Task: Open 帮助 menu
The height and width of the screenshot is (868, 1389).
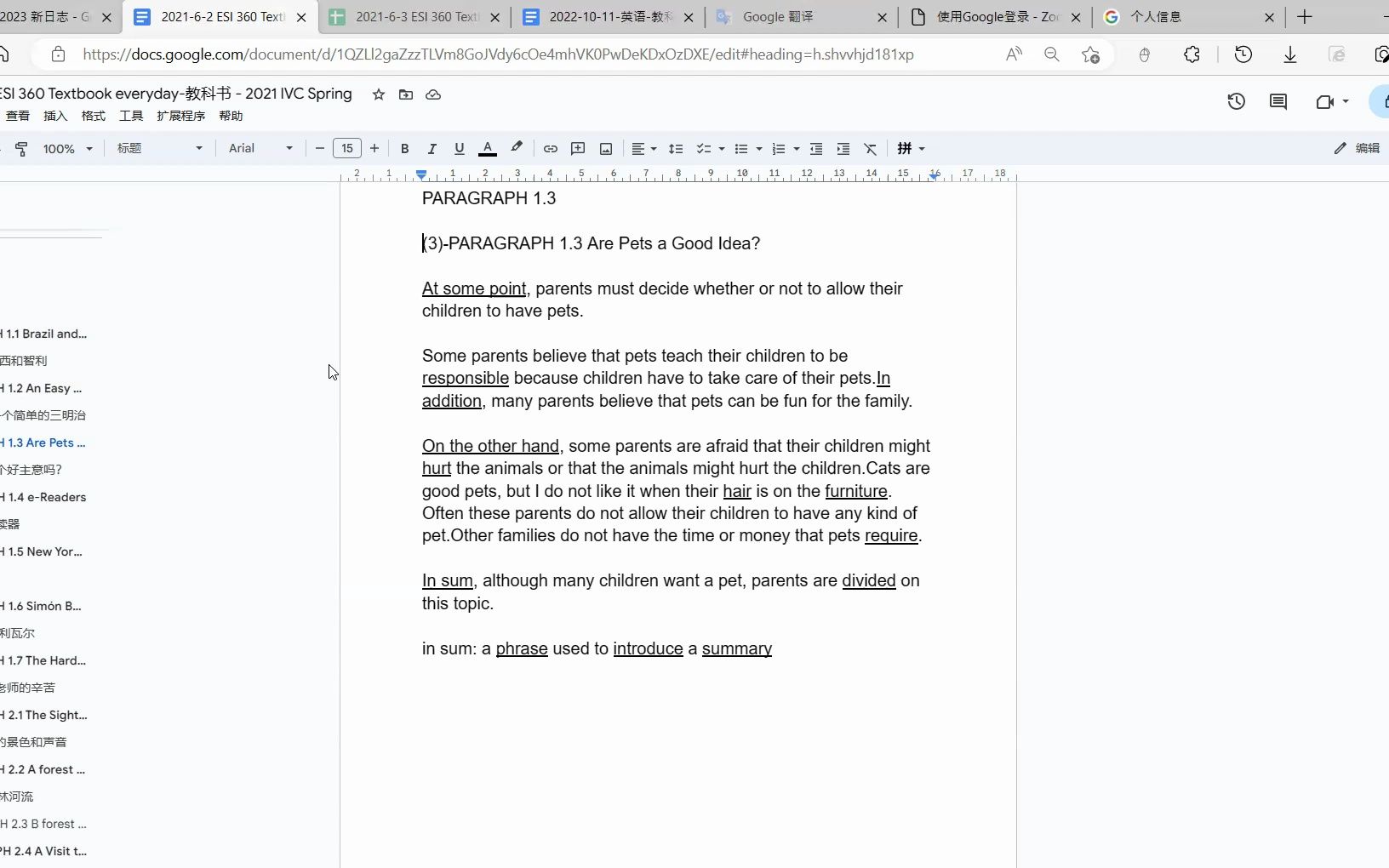Action: [x=231, y=116]
